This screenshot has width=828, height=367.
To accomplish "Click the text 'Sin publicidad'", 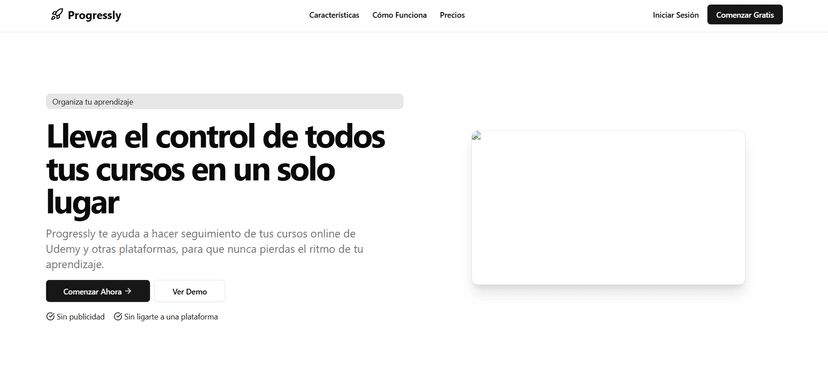I will coord(81,317).
